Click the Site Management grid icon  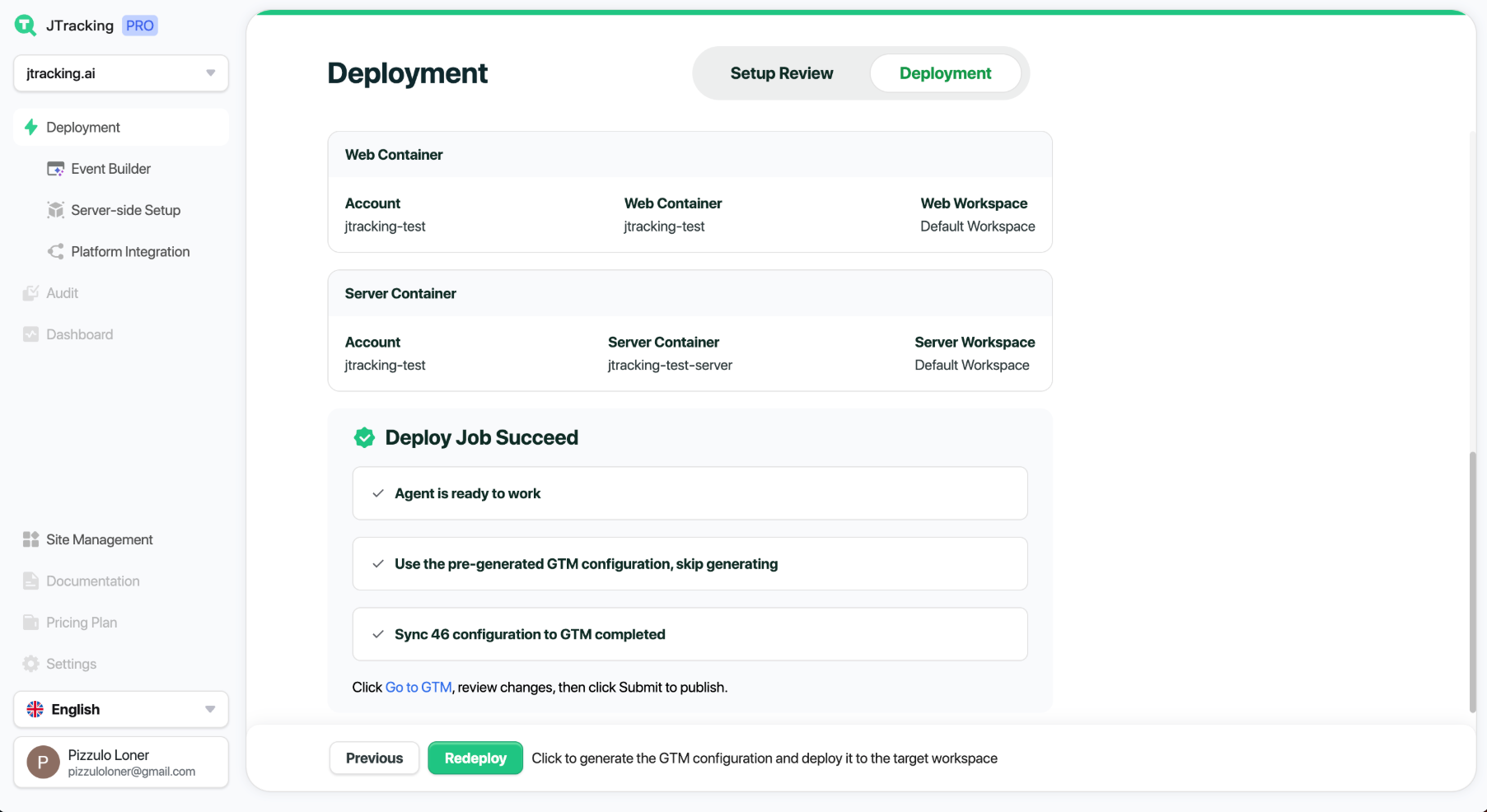click(x=30, y=539)
